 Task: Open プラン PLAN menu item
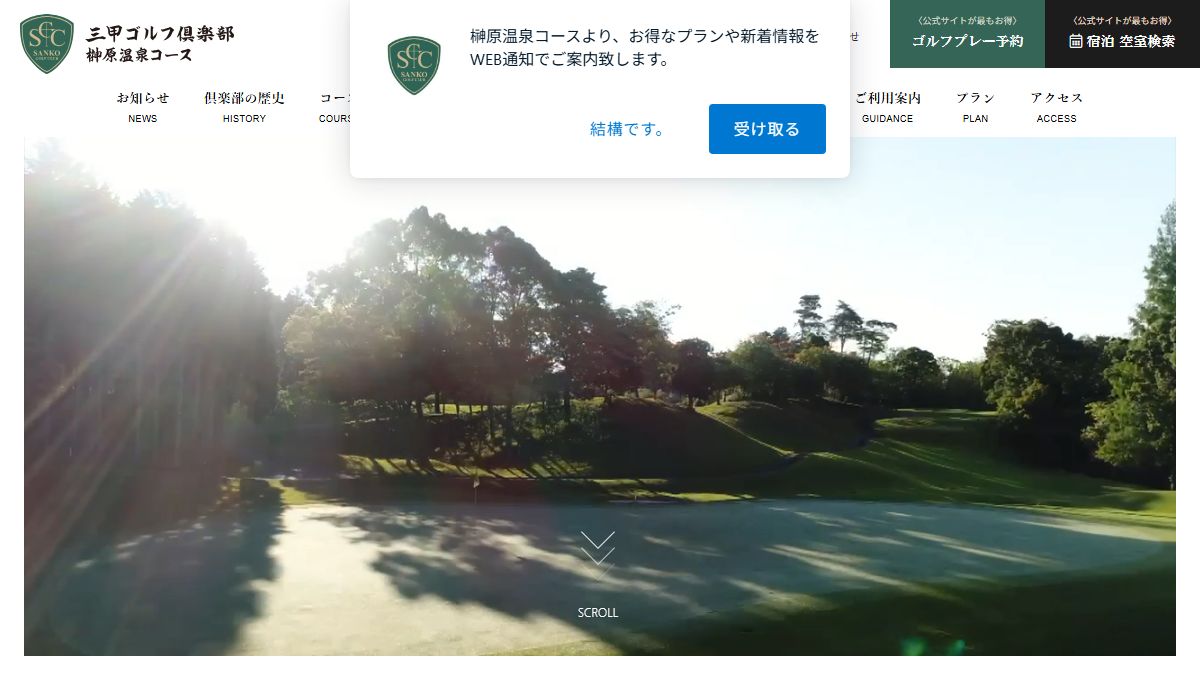tap(975, 107)
